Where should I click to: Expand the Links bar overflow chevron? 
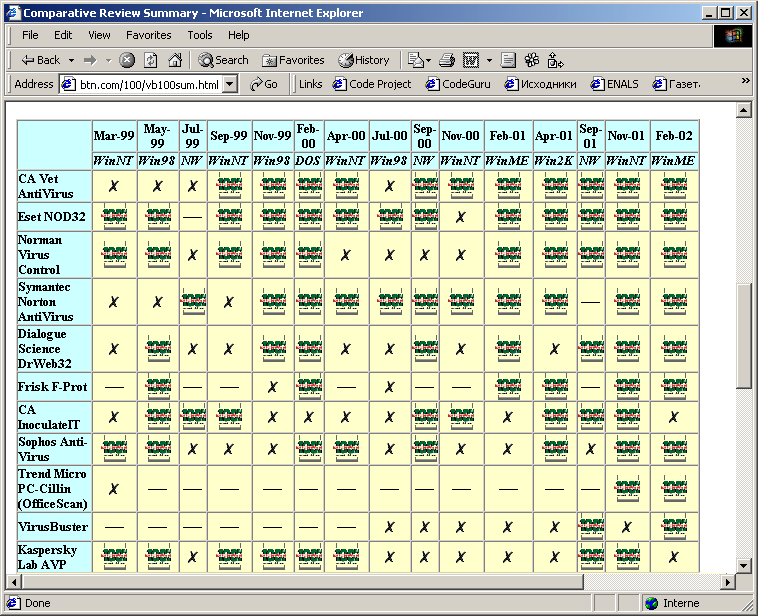tap(745, 81)
